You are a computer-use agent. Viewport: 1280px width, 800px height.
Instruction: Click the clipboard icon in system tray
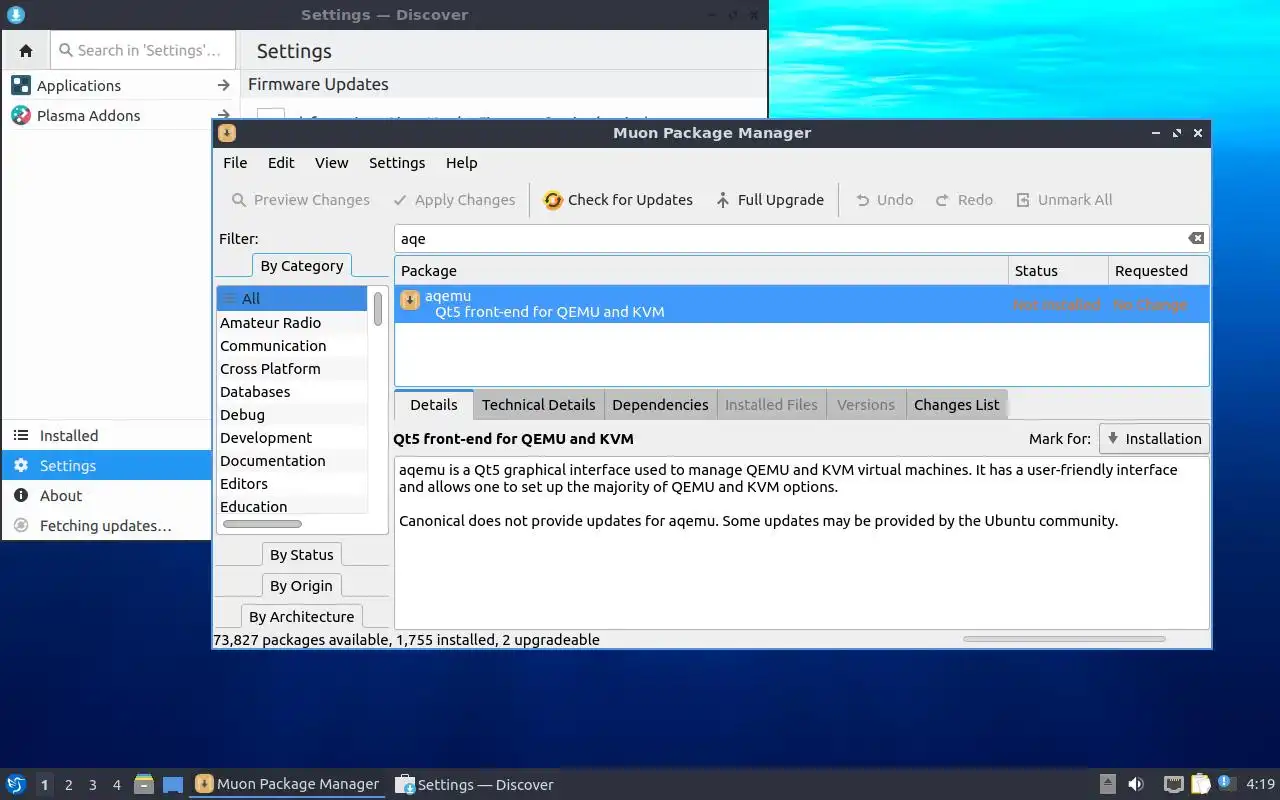(1199, 784)
